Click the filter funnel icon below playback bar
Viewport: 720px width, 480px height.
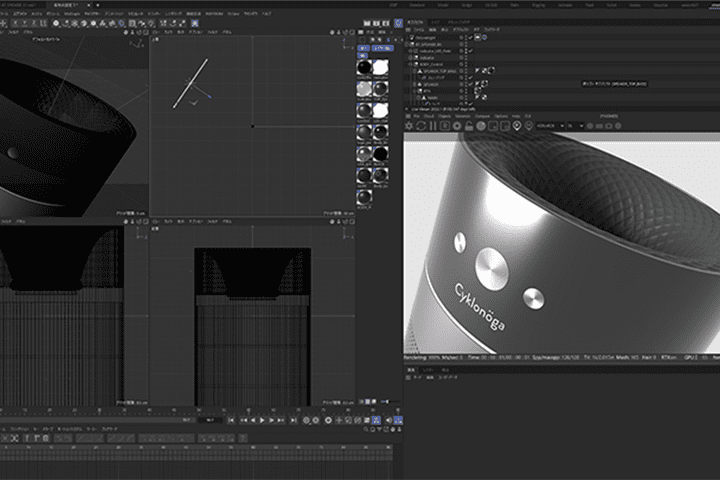click(x=379, y=429)
